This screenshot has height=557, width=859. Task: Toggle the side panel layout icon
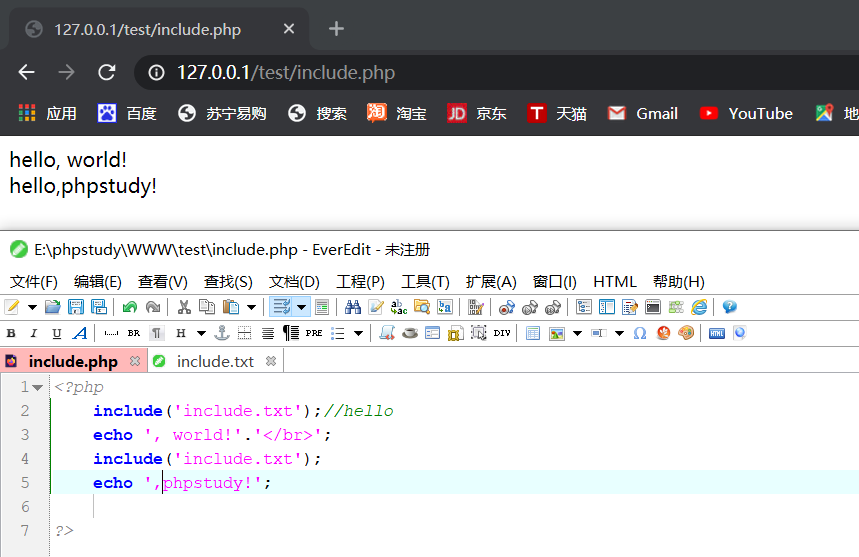pos(607,307)
